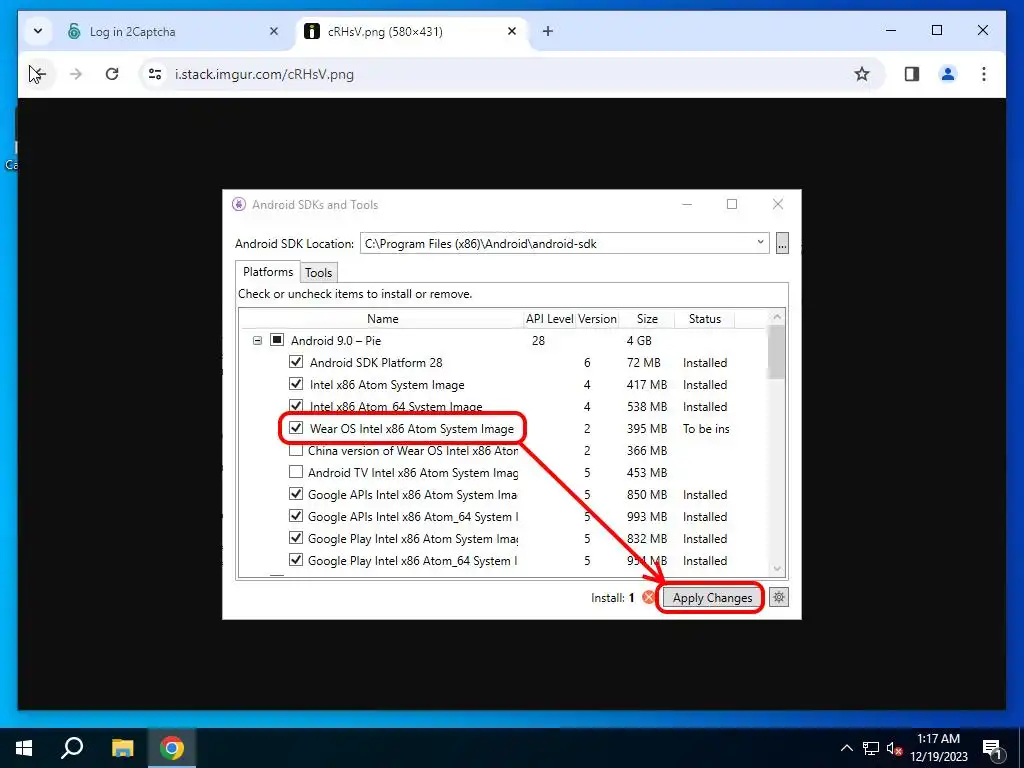Click the 'Install: 1' label
The height and width of the screenshot is (768, 1024).
[613, 598]
